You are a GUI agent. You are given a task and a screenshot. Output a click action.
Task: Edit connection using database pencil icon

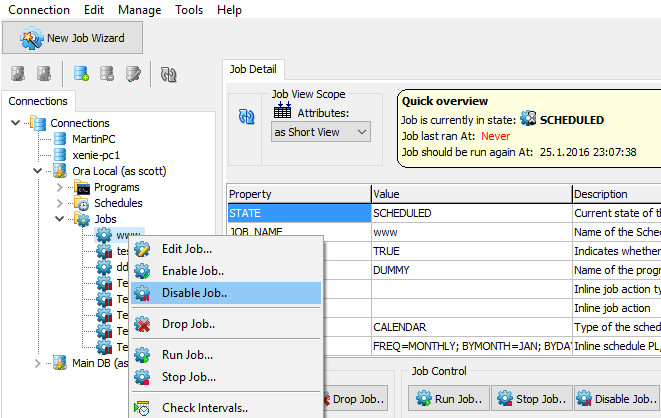(x=133, y=74)
